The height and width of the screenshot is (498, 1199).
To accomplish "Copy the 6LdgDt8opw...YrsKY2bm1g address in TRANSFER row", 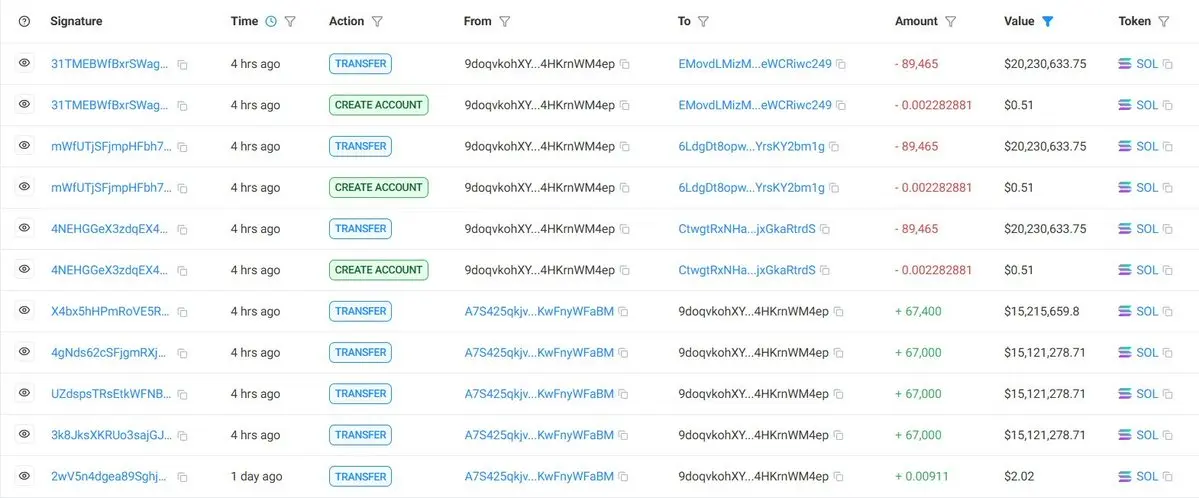I will pyautogui.click(x=834, y=147).
